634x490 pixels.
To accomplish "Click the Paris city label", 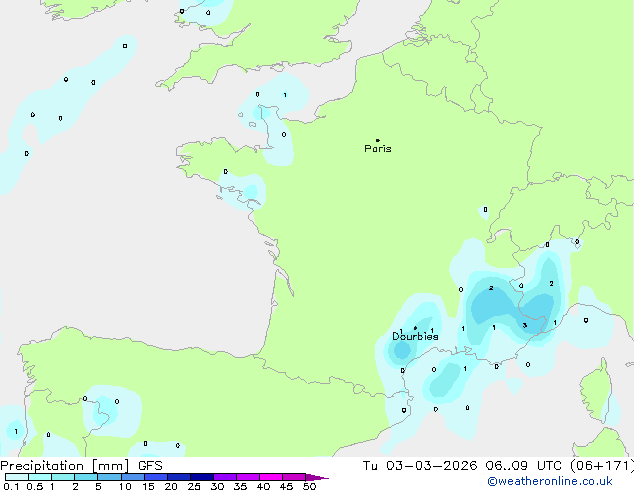I will (x=378, y=149).
